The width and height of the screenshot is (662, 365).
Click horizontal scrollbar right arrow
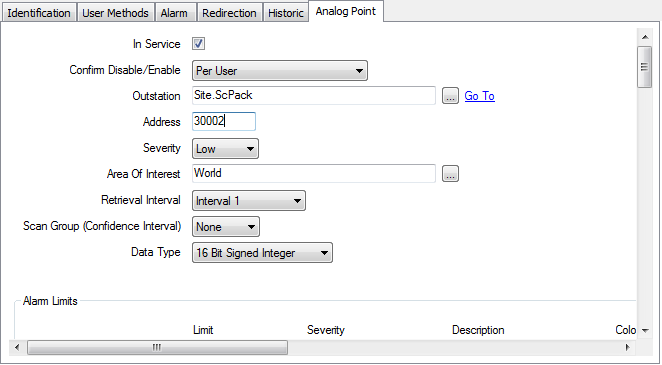[x=628, y=347]
